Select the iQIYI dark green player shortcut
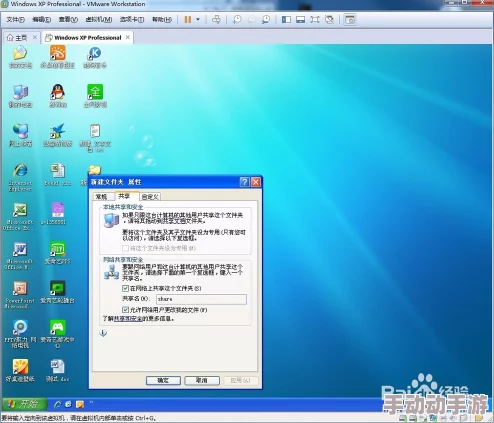This screenshot has width=494, height=423. [58, 292]
